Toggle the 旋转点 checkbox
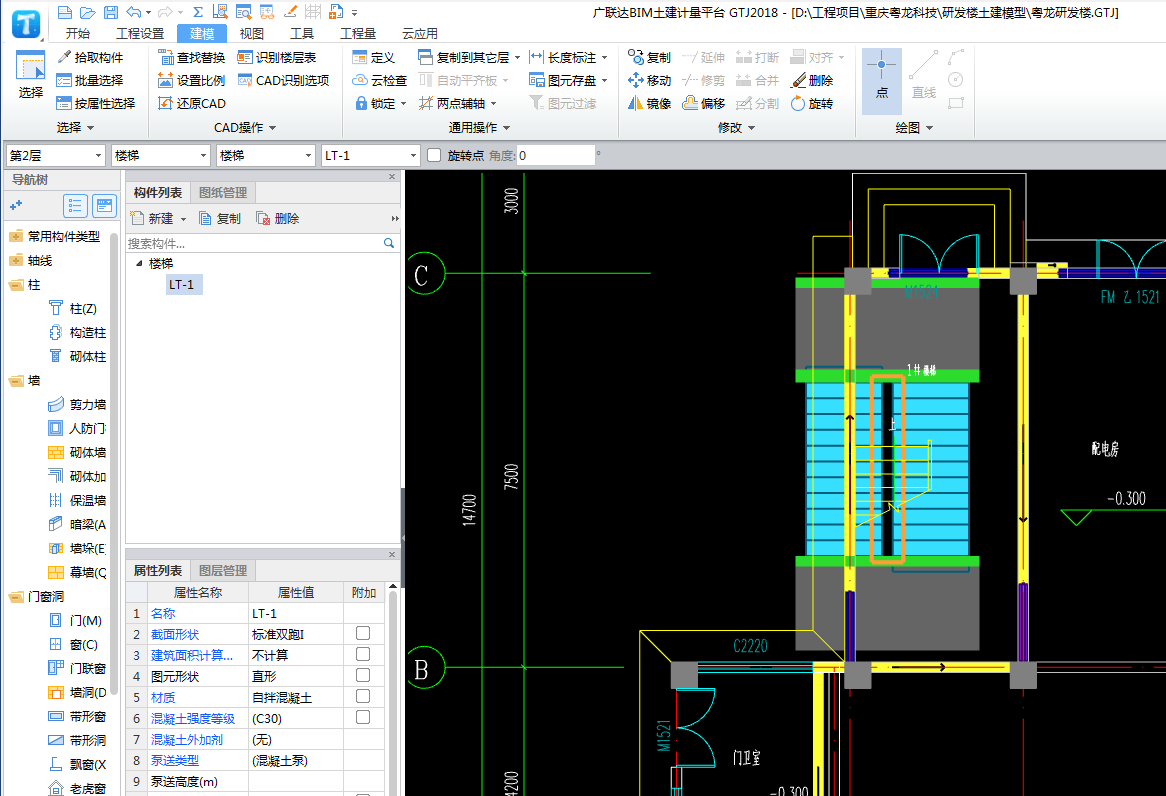The image size is (1166, 796). [x=434, y=155]
